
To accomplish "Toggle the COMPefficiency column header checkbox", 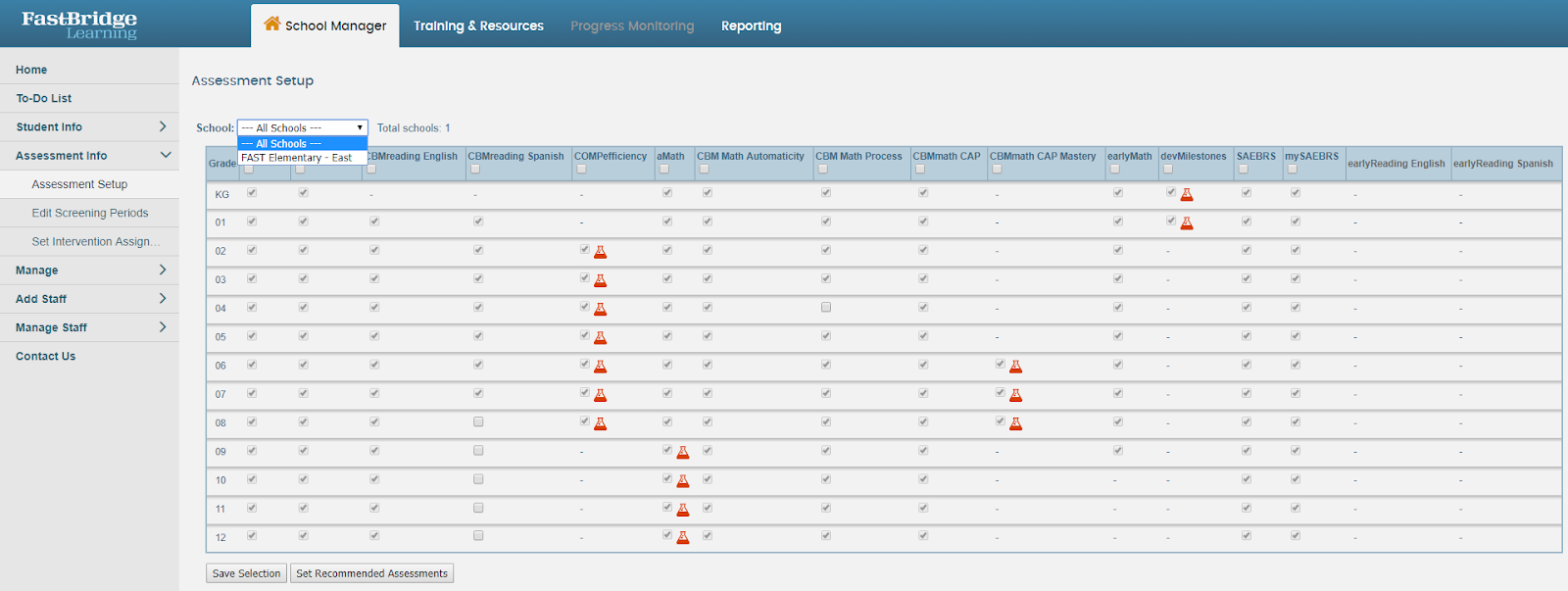I will tap(581, 169).
